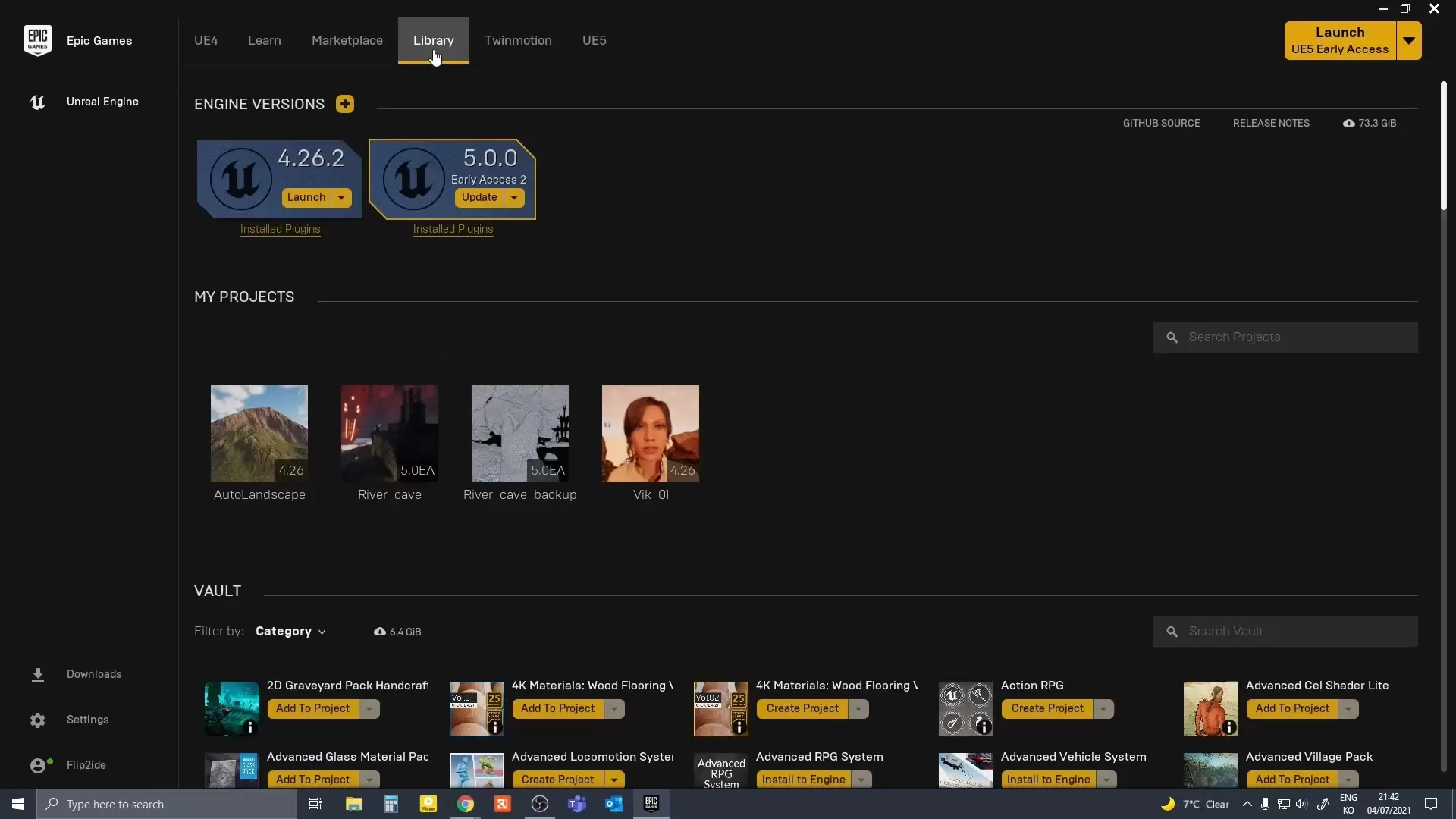The image size is (1456, 819).
Task: Launch engine version 4.26.2
Action: tap(306, 197)
